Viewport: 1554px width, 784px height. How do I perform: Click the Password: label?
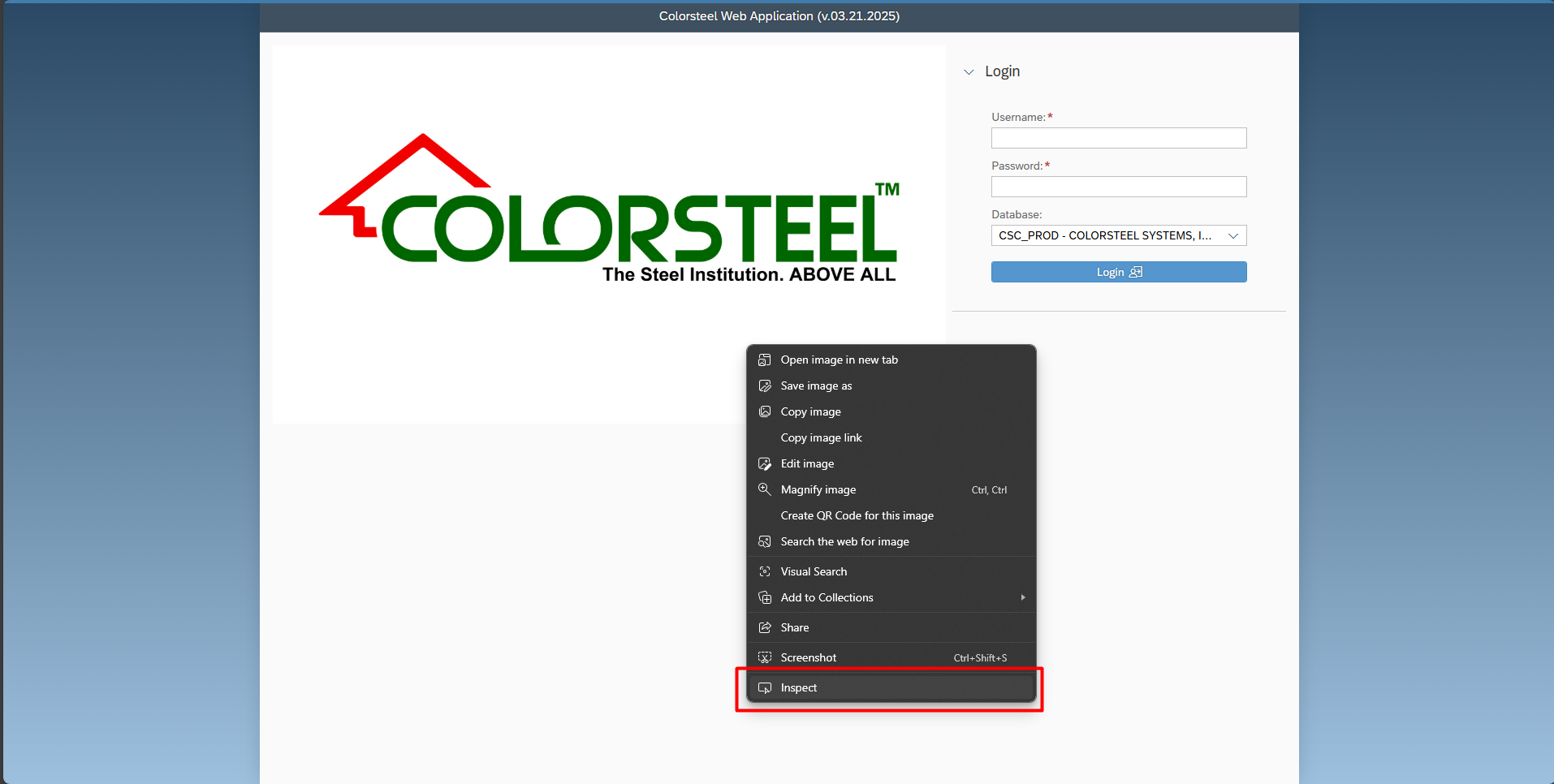point(1017,166)
